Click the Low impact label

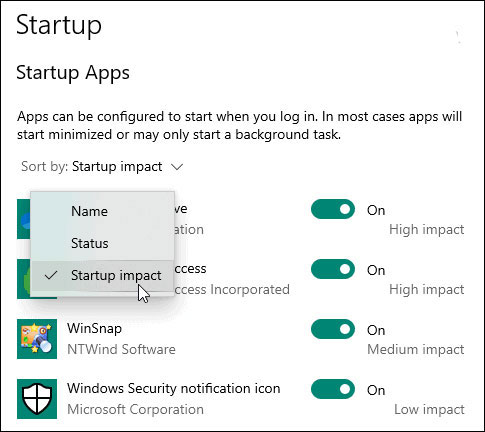coord(429,409)
